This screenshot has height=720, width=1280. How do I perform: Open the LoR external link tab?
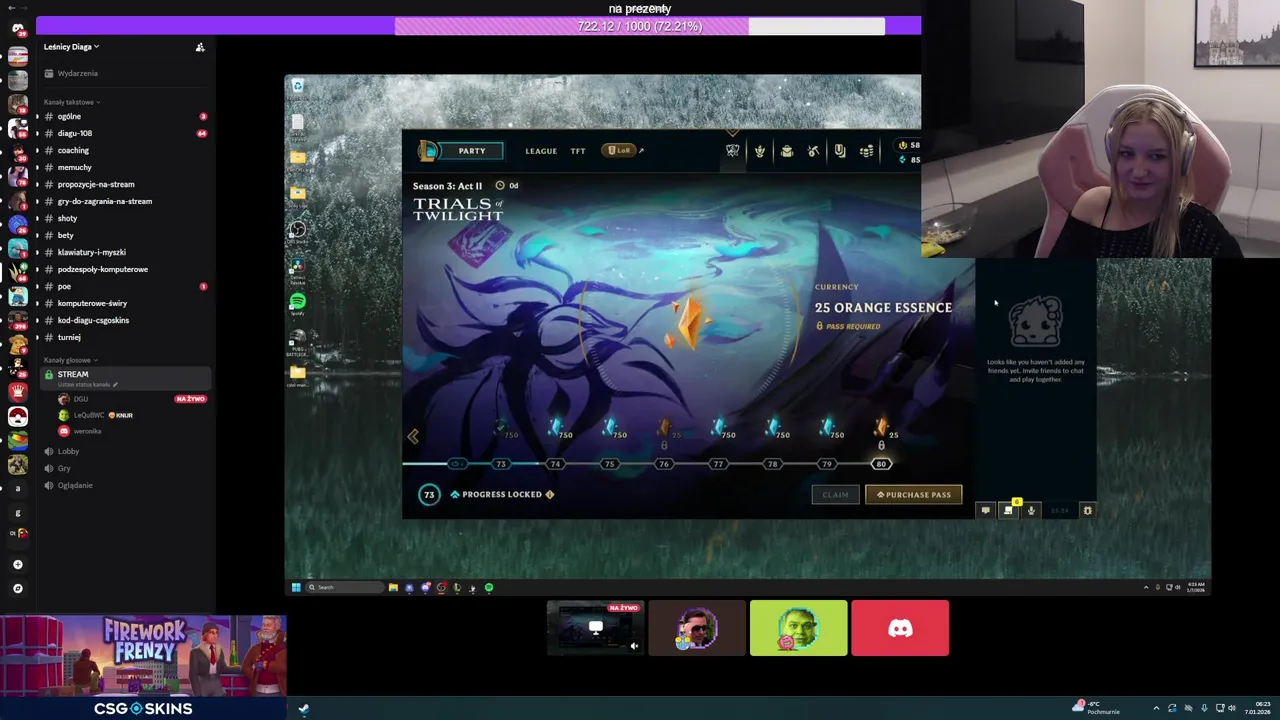pos(623,151)
